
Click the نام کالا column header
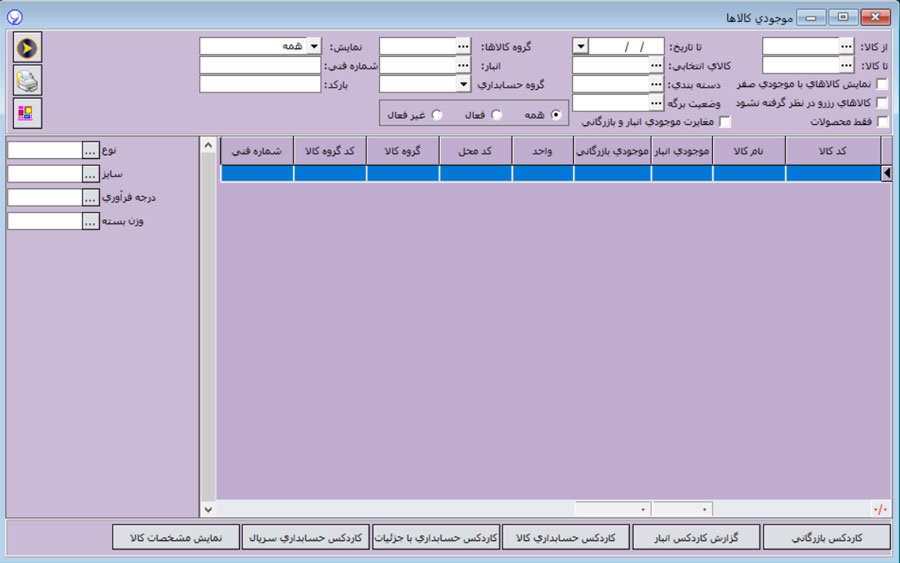[748, 150]
